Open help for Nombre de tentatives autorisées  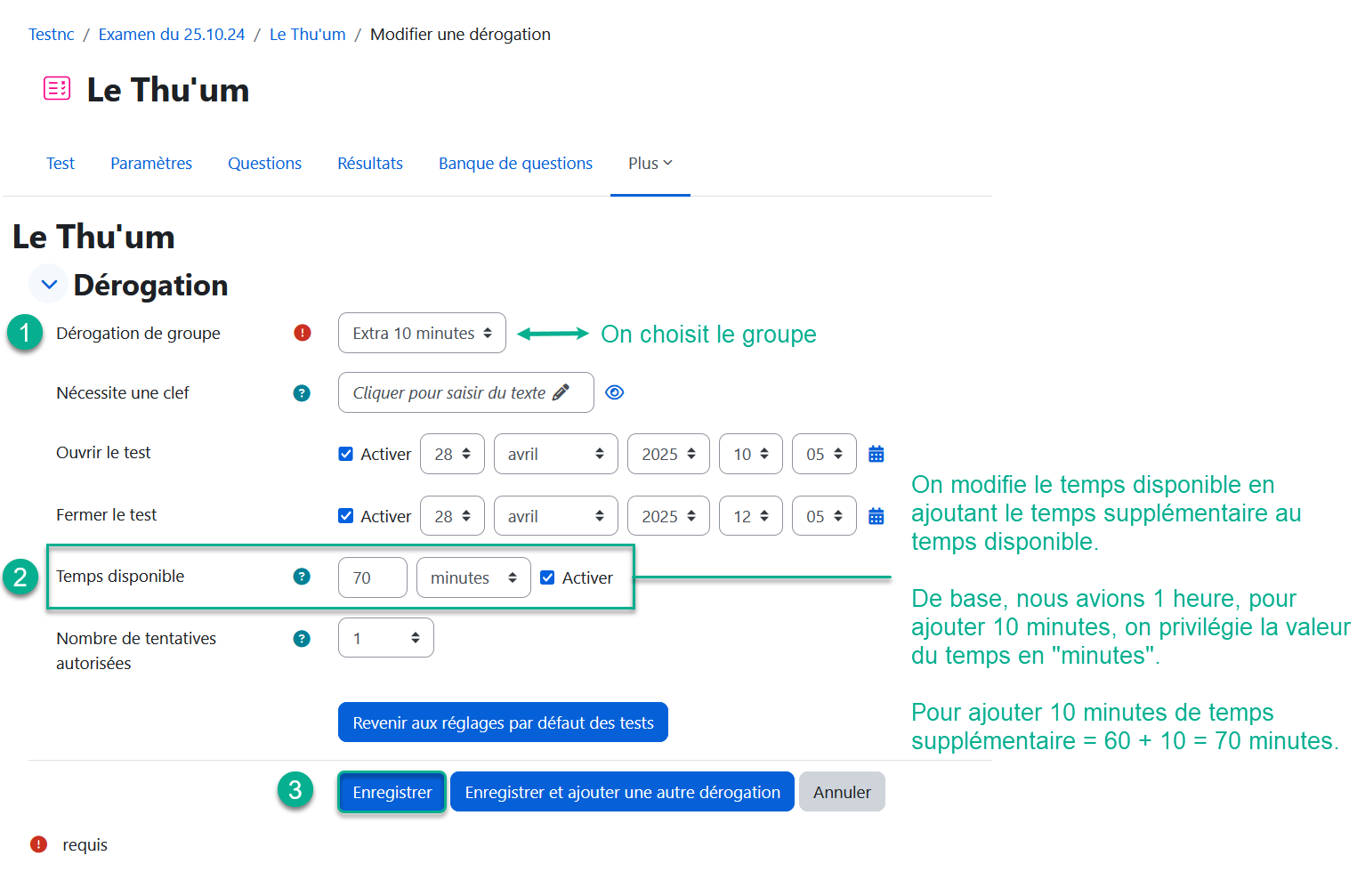(x=302, y=639)
